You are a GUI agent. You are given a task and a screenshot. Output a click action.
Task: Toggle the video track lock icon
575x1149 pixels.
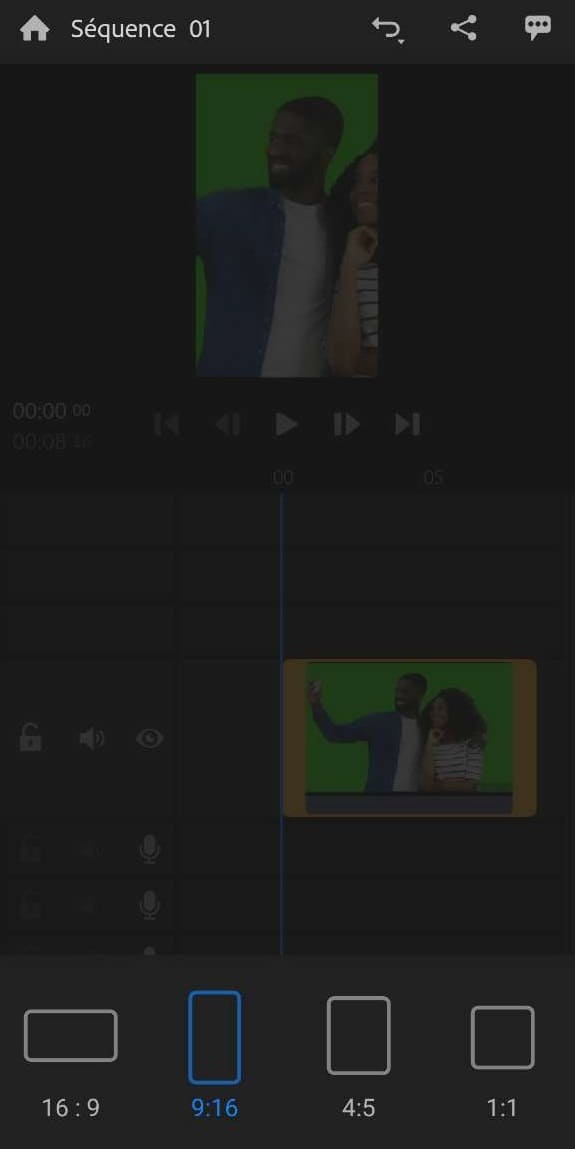pos(30,738)
